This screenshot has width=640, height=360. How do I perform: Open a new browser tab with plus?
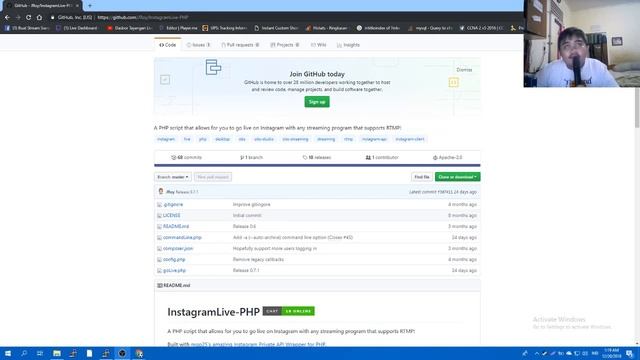click(90, 6)
